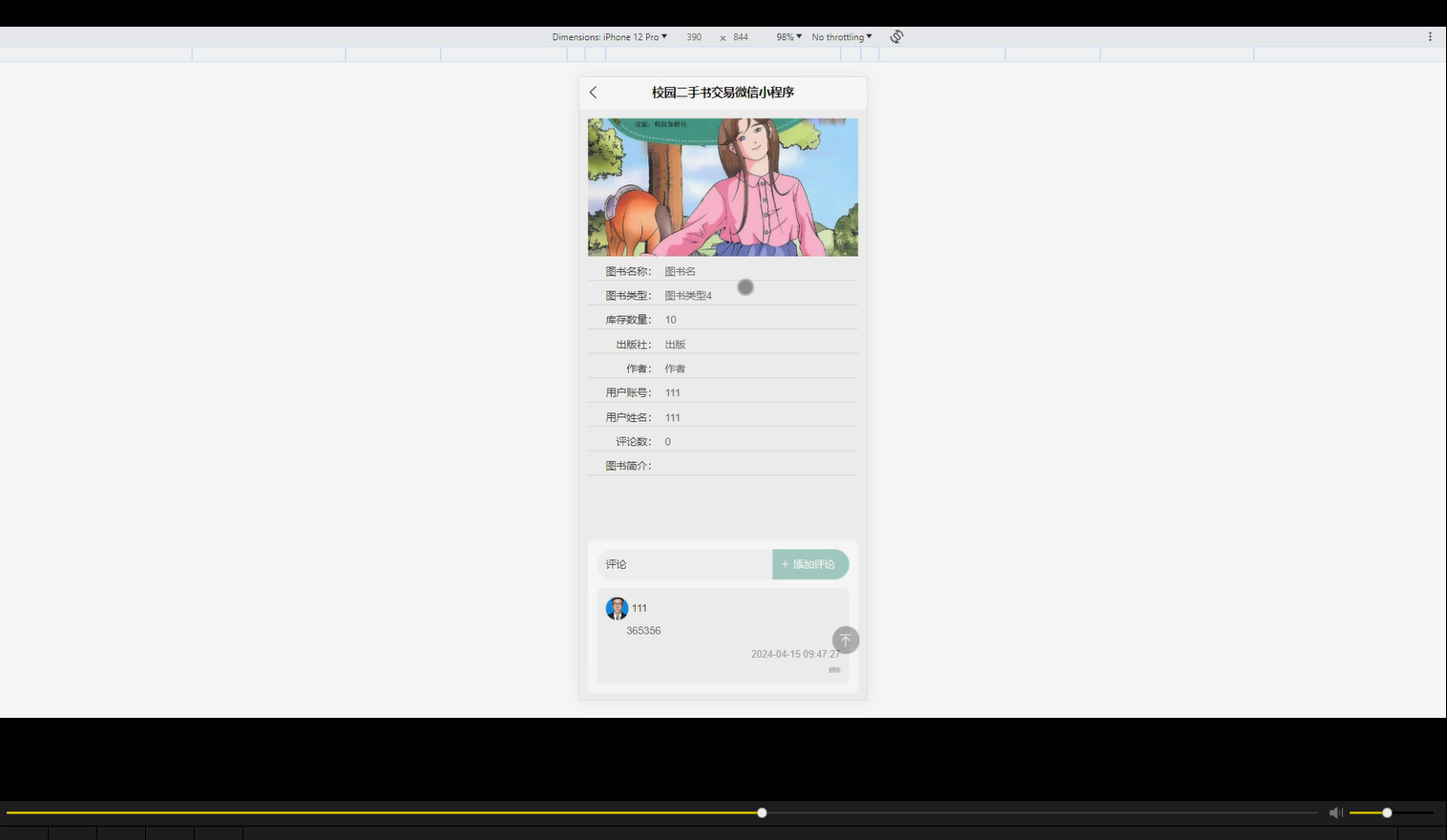The image size is (1447, 840).
Task: Click the 用户账号 label
Action: pos(628,392)
